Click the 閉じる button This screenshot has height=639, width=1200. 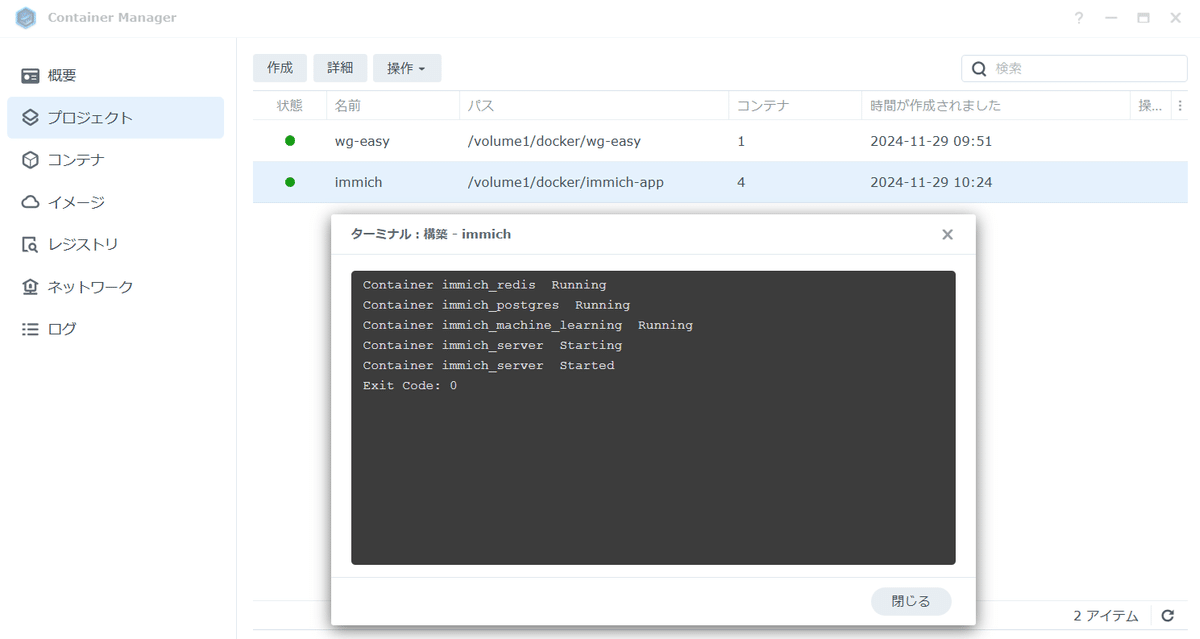[910, 601]
